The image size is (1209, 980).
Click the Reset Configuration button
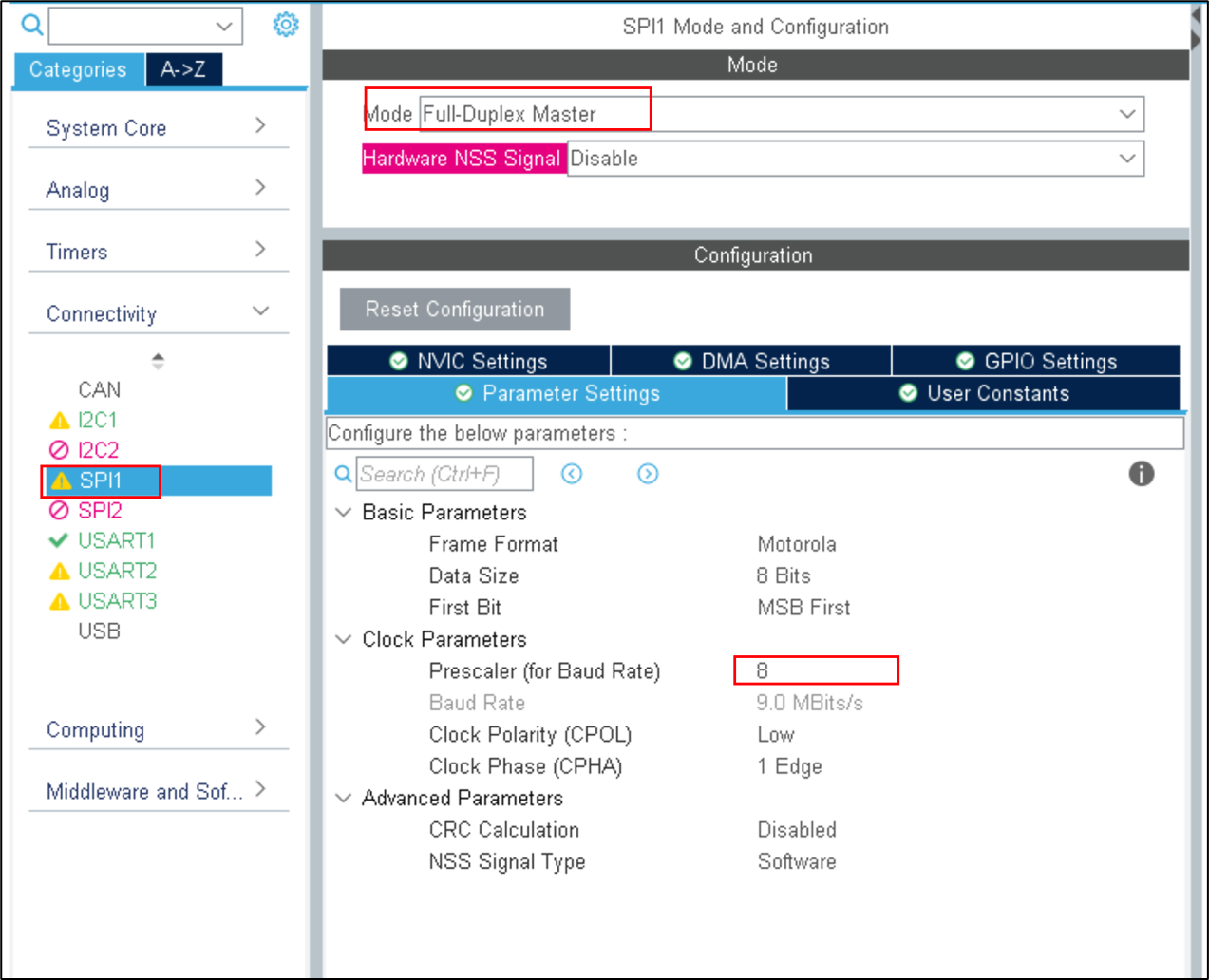[455, 310]
